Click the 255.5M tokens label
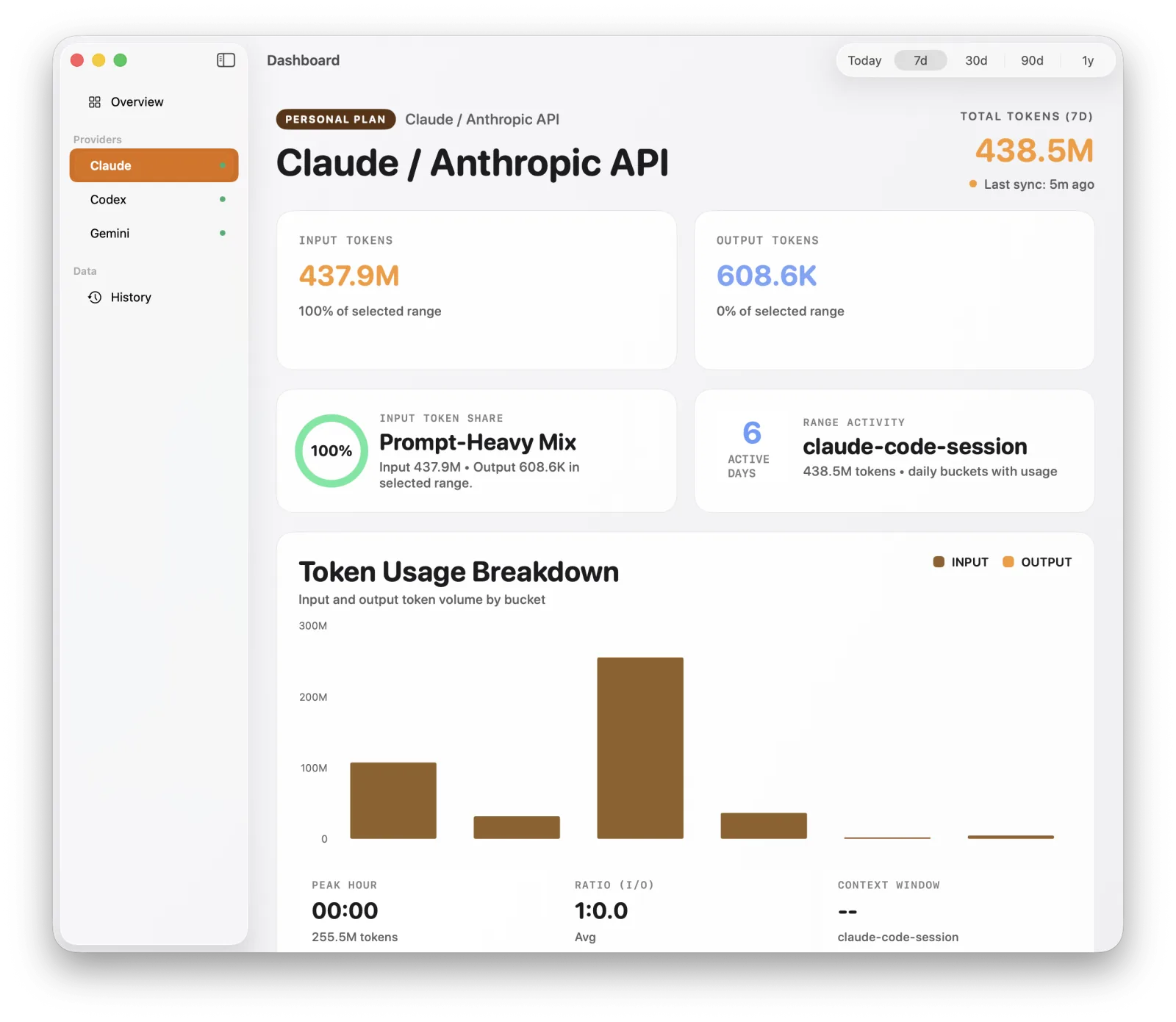Viewport: 1176px width, 1022px height. pyautogui.click(x=354, y=938)
